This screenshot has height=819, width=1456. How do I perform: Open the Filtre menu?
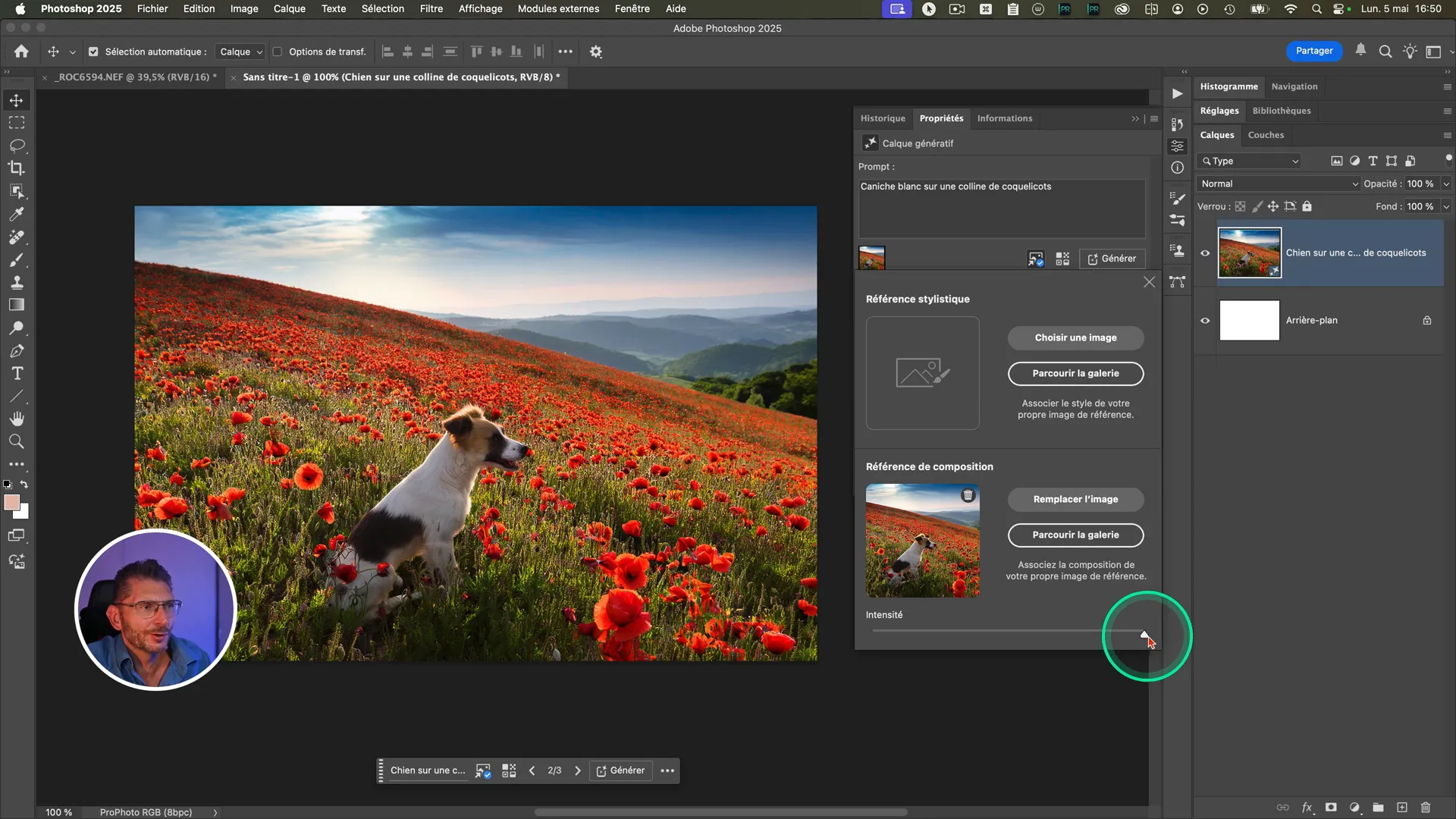click(431, 8)
